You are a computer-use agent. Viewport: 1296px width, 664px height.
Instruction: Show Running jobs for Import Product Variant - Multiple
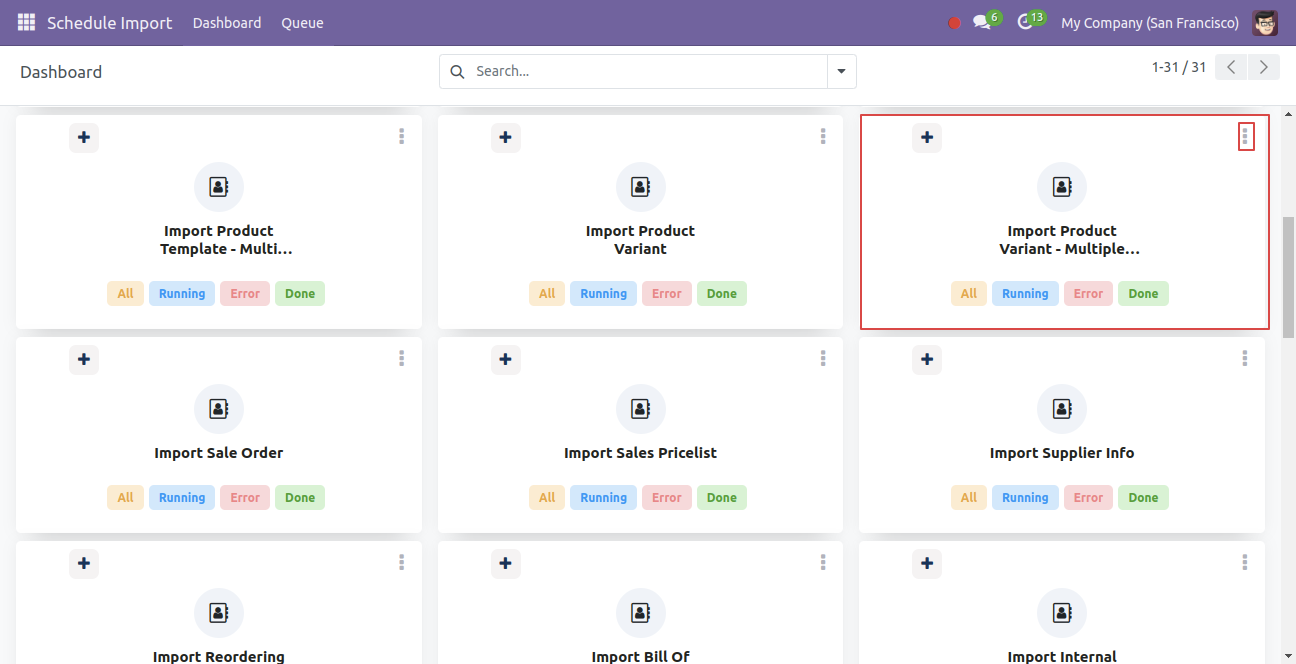tap(1025, 294)
